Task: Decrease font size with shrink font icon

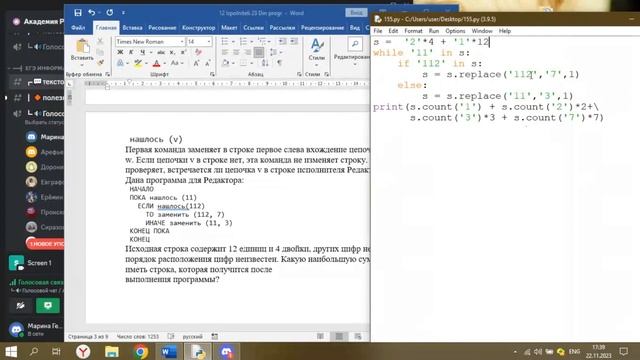Action: coord(207,63)
